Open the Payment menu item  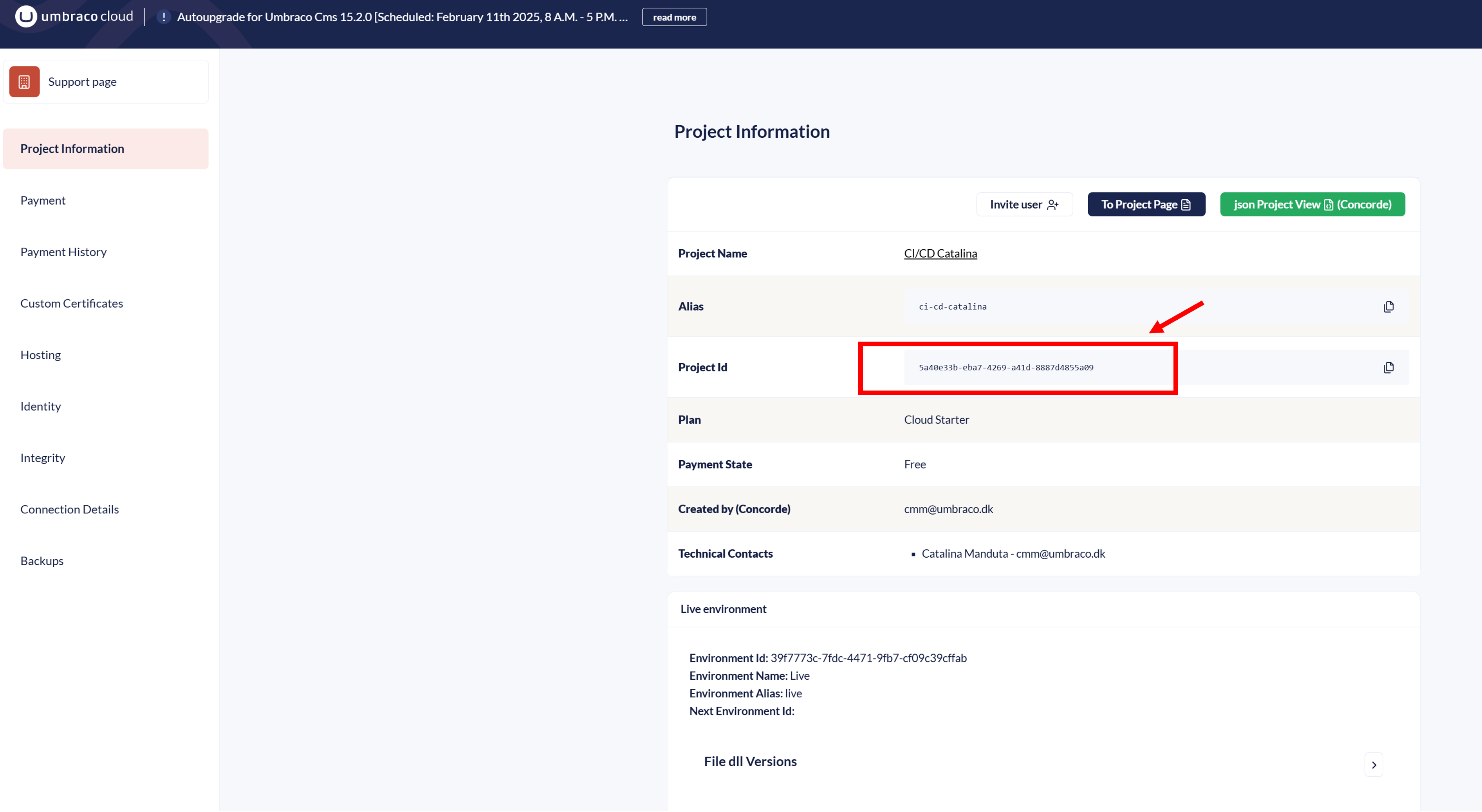click(43, 200)
